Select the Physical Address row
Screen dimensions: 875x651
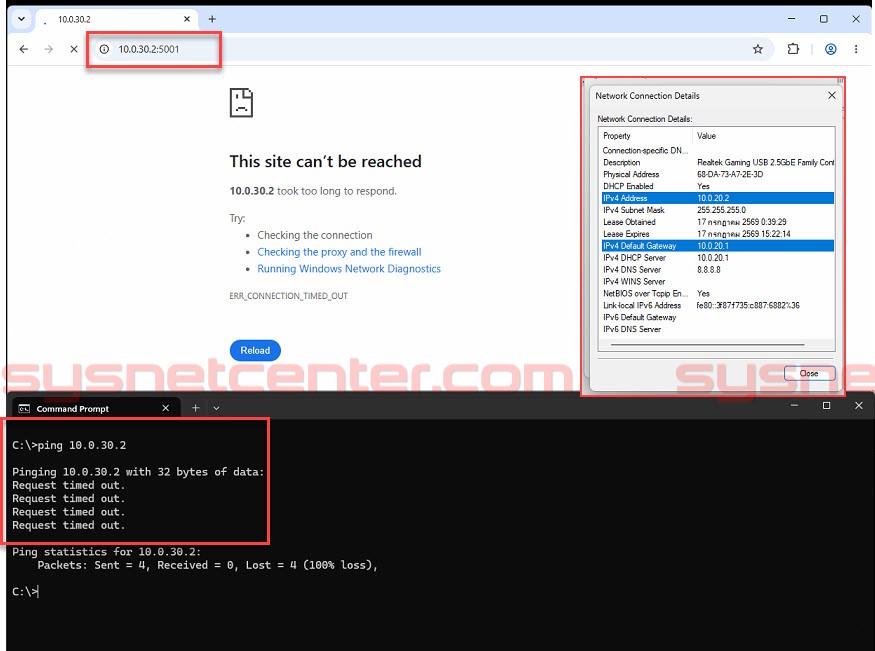718,174
